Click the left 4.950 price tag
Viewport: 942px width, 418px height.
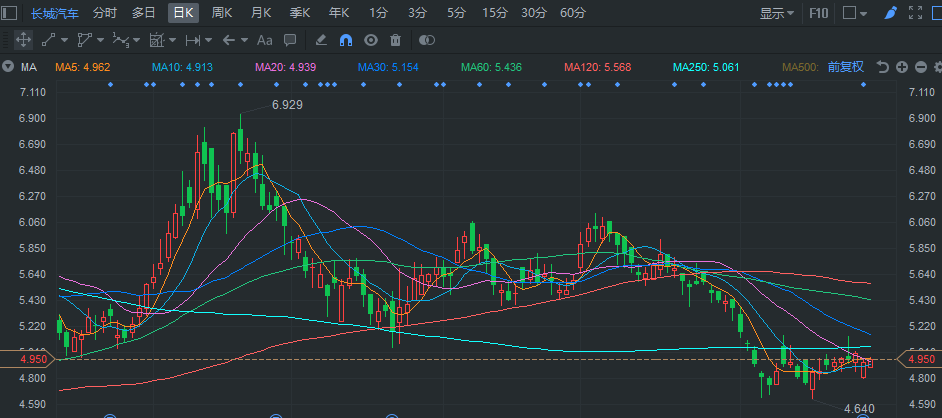[29, 359]
